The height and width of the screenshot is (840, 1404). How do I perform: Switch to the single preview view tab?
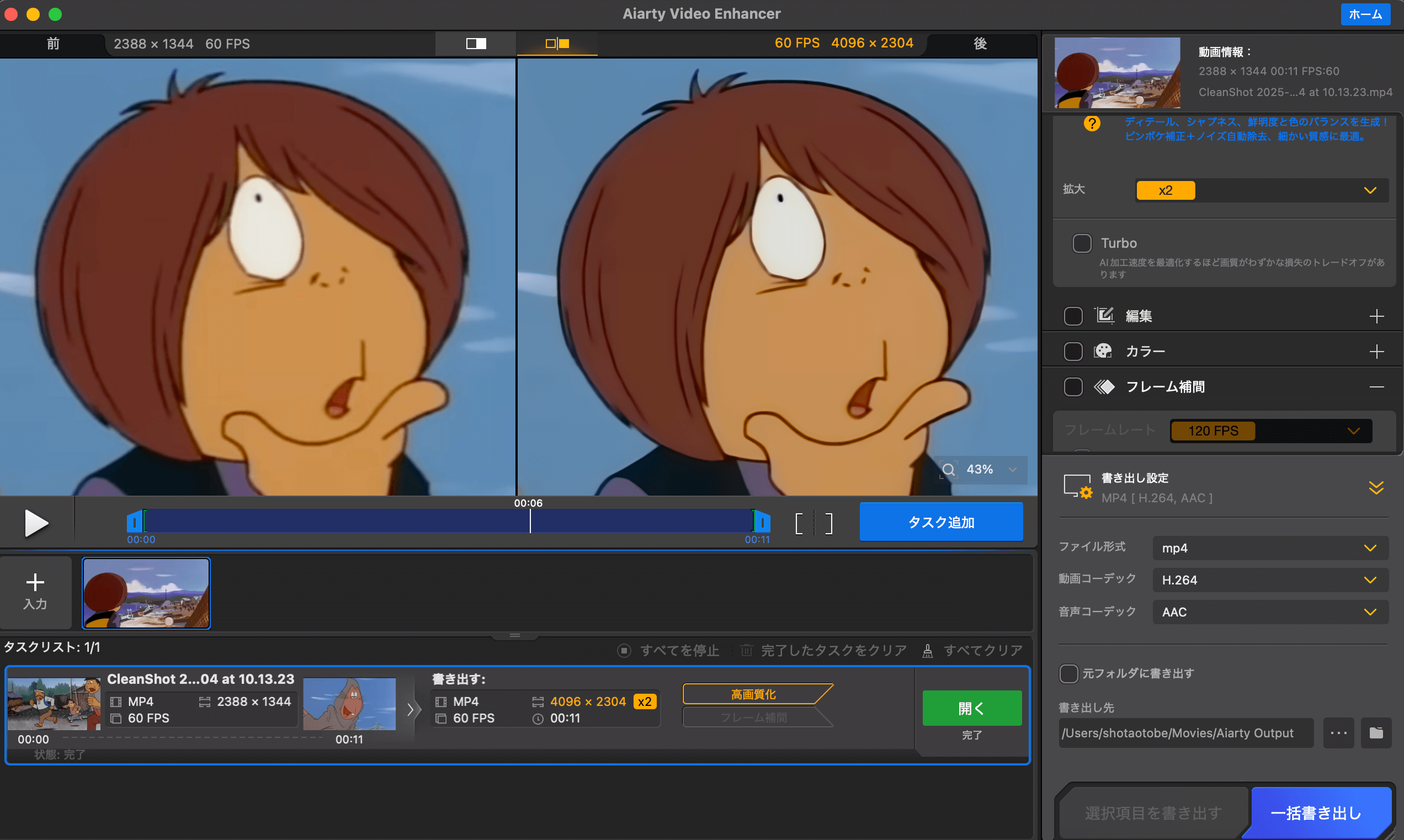[476, 44]
